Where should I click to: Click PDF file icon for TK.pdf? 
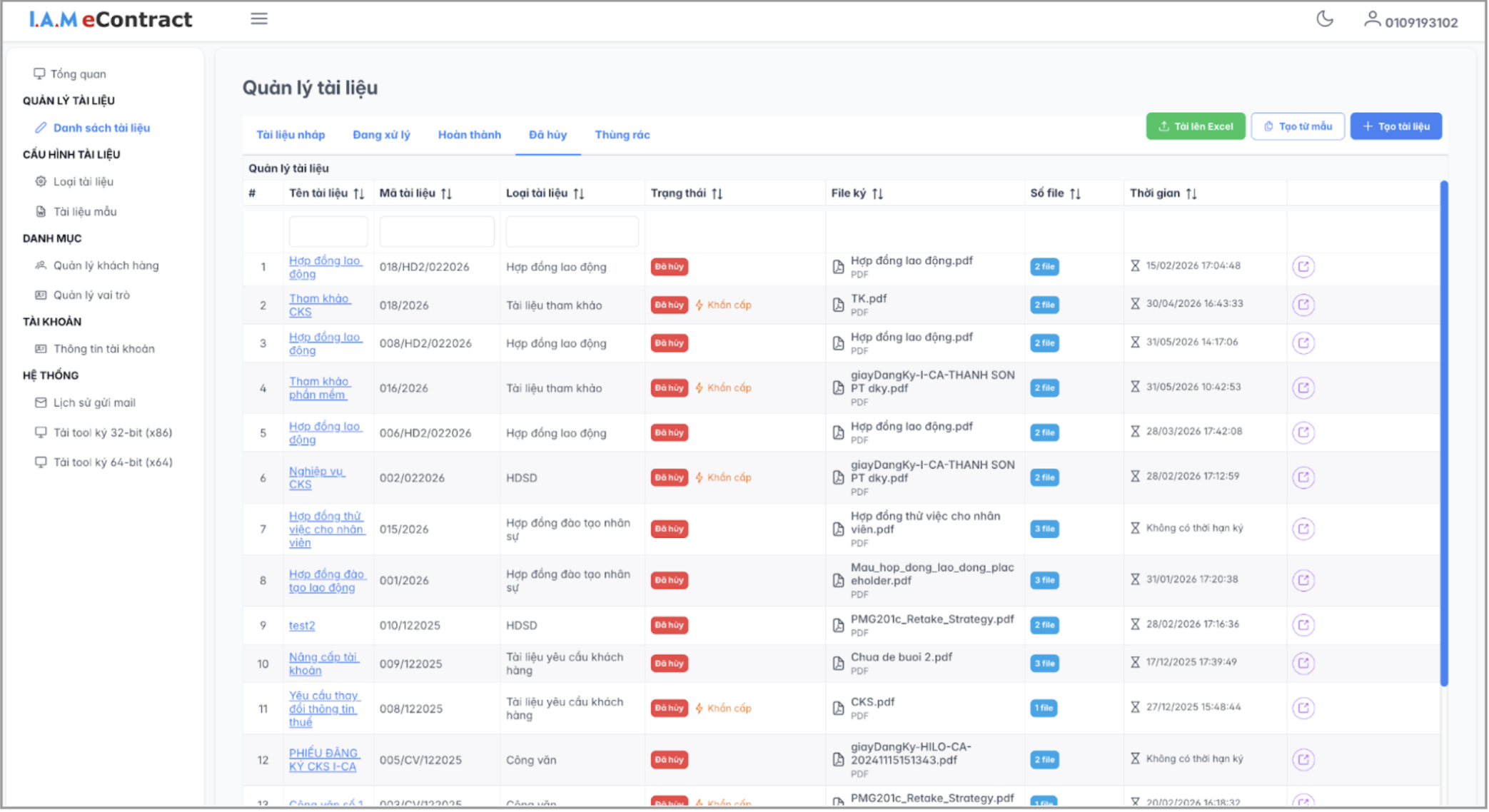pos(838,305)
